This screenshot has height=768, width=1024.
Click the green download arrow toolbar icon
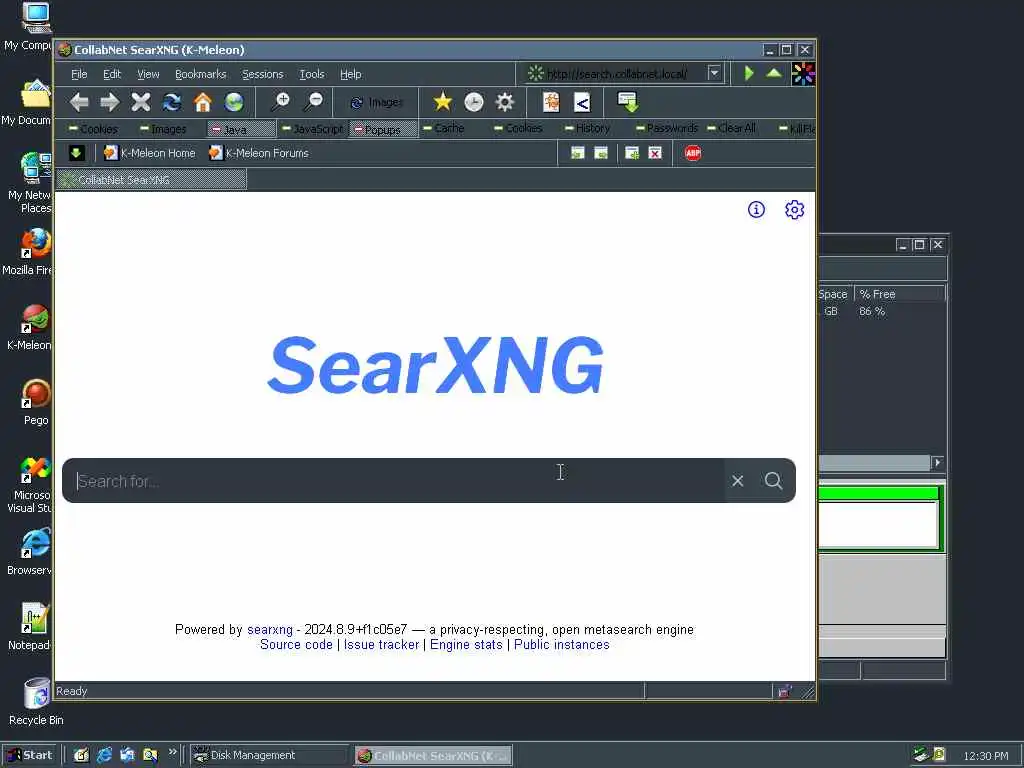[628, 102]
